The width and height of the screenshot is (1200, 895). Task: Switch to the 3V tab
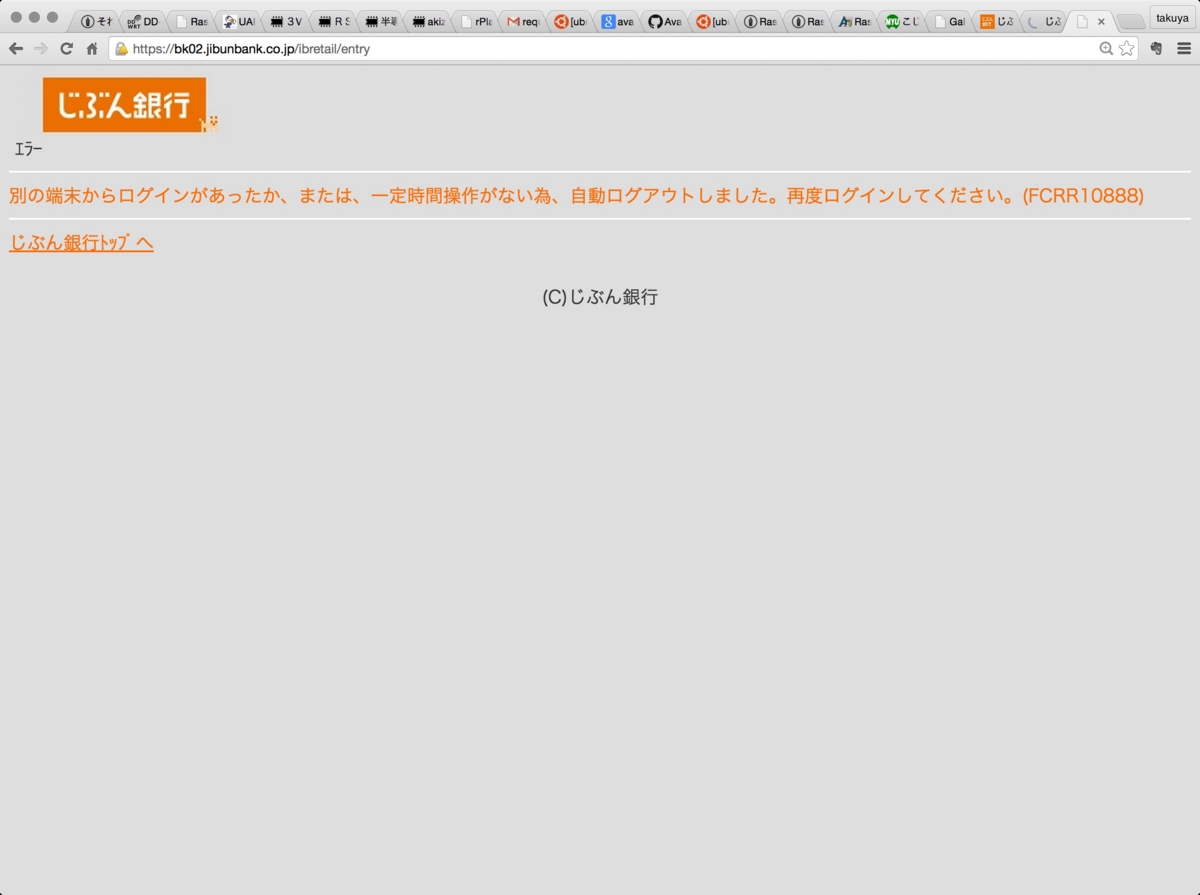(x=287, y=21)
